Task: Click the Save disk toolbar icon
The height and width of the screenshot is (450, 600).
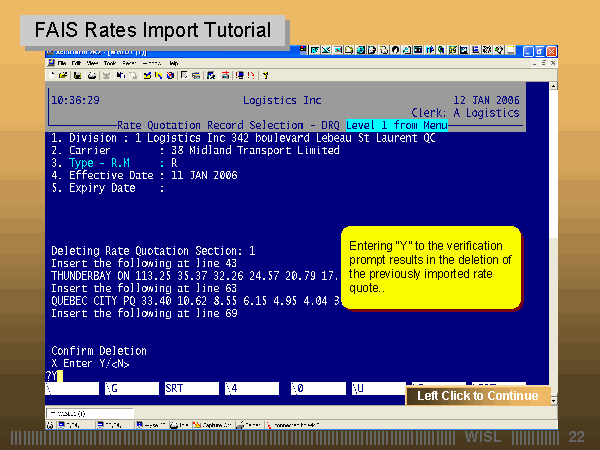Action: pyautogui.click(x=76, y=74)
